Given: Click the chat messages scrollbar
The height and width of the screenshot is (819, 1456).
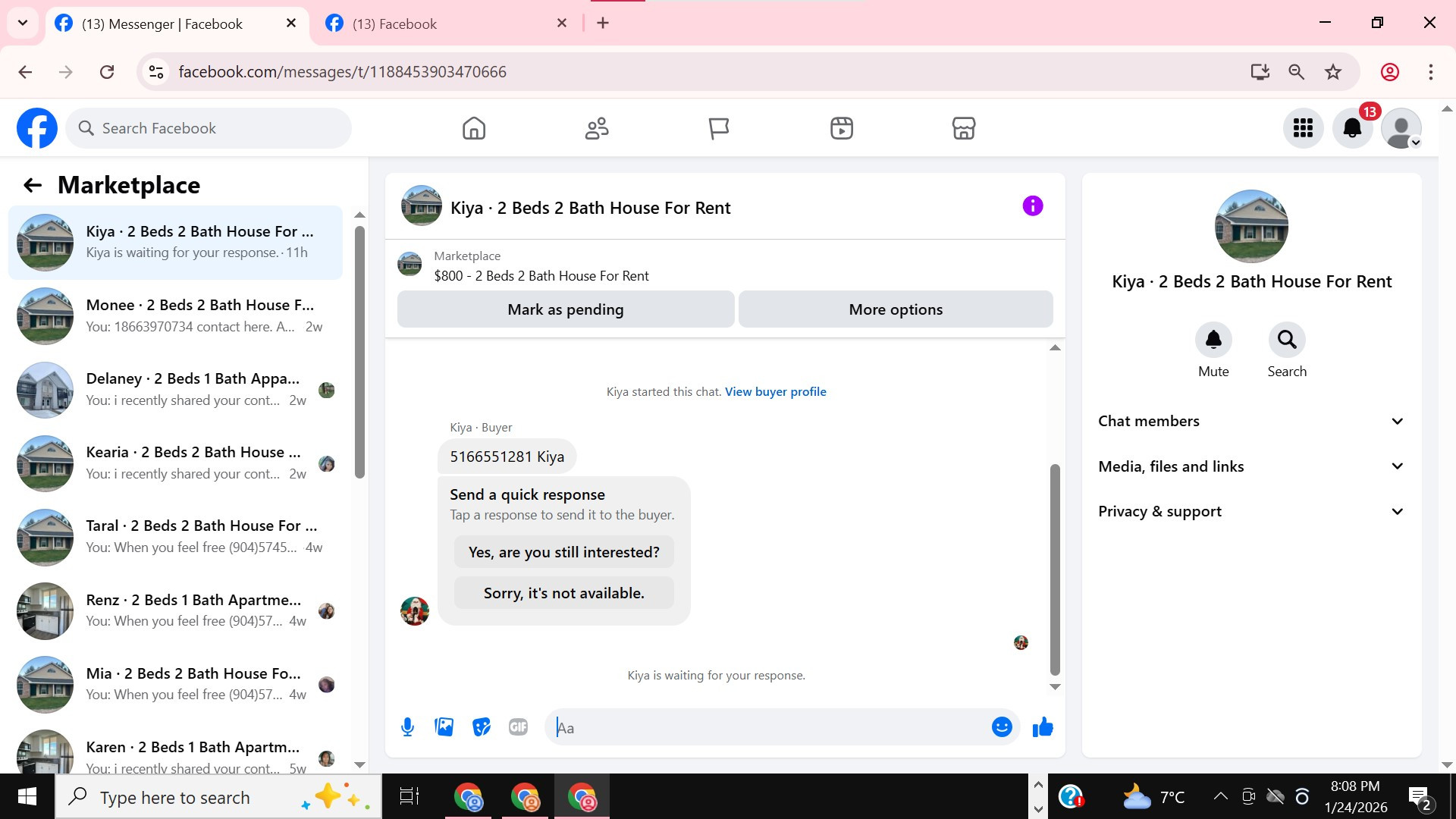Looking at the screenshot, I should click(x=1054, y=569).
